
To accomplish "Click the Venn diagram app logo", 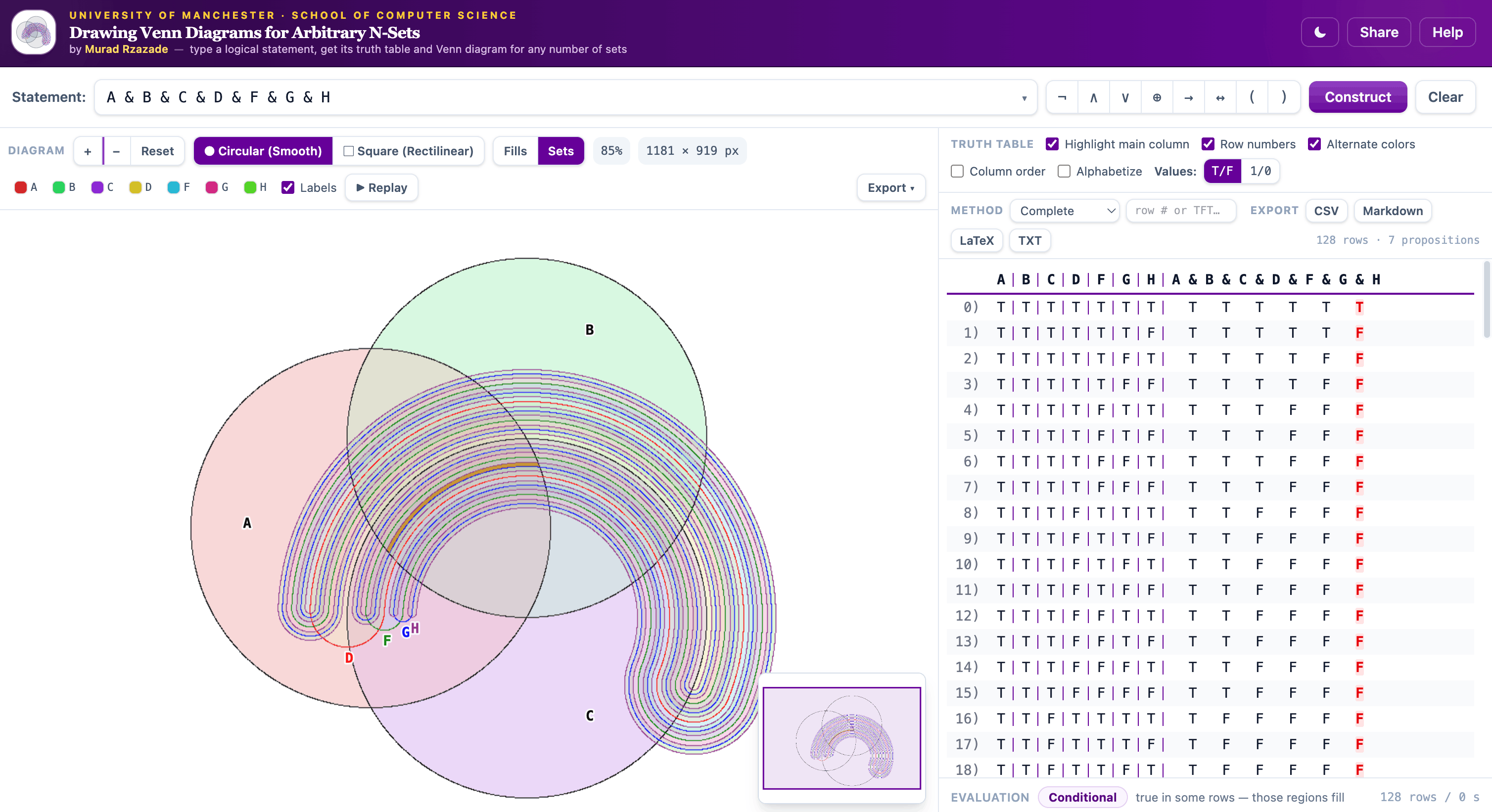I will [x=34, y=33].
